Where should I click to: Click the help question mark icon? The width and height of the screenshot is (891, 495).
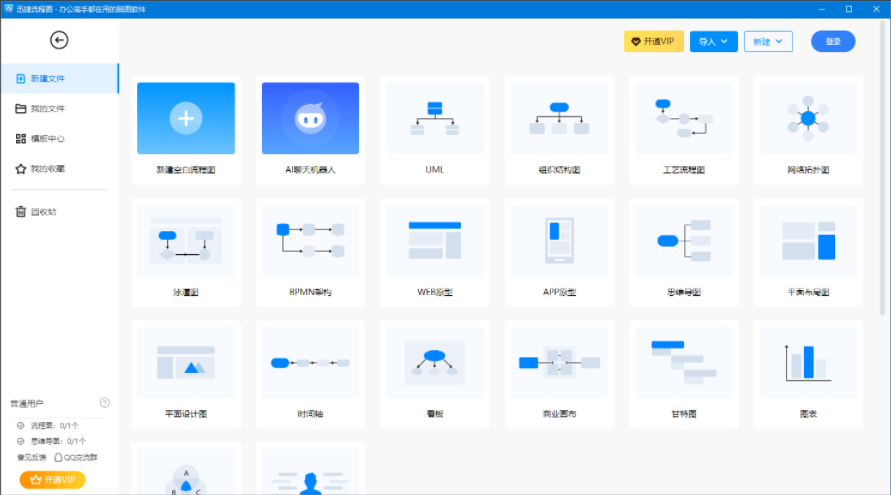[x=105, y=403]
